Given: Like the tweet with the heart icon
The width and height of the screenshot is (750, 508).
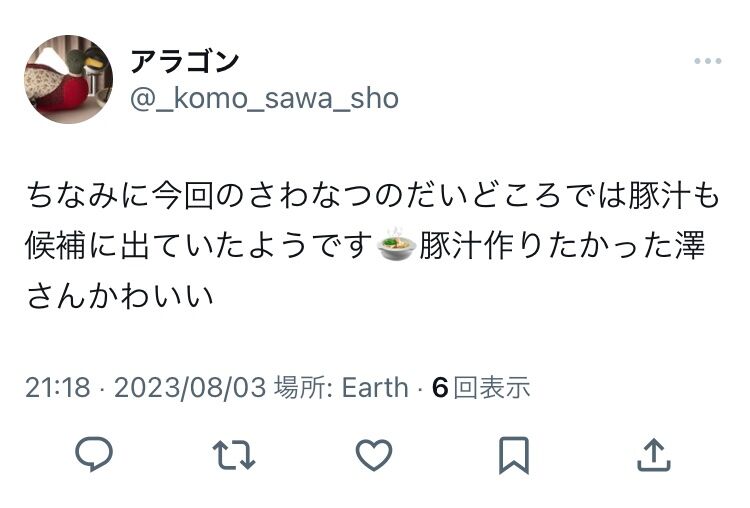Looking at the screenshot, I should (374, 455).
